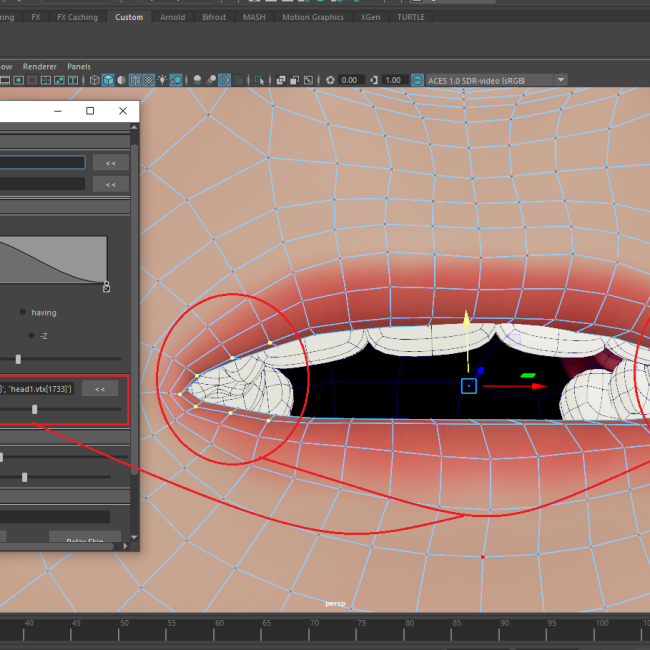The width and height of the screenshot is (650, 650).
Task: Click the second dark dialog text field
Action: pos(43,184)
